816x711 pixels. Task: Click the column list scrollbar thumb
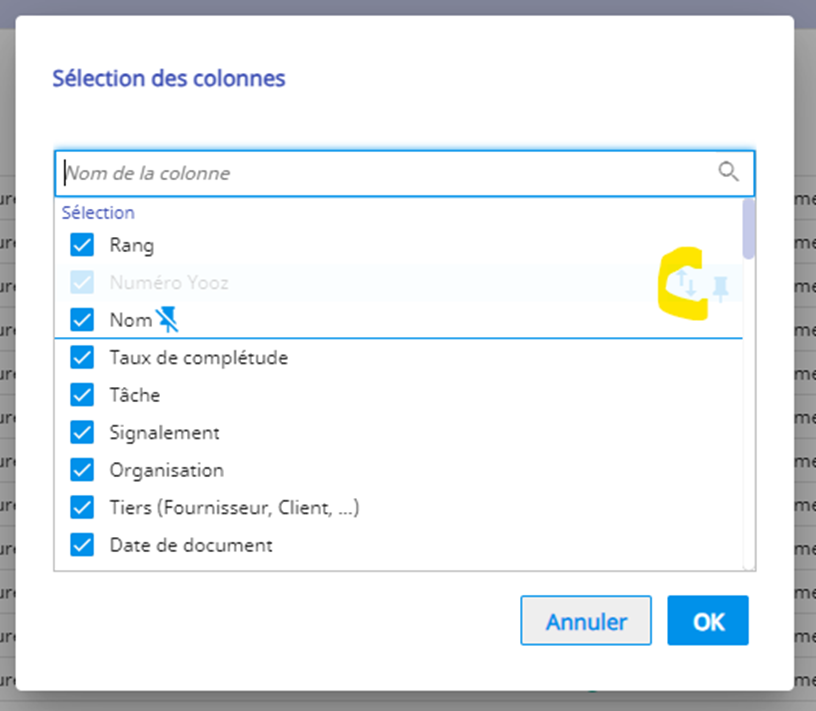[749, 228]
